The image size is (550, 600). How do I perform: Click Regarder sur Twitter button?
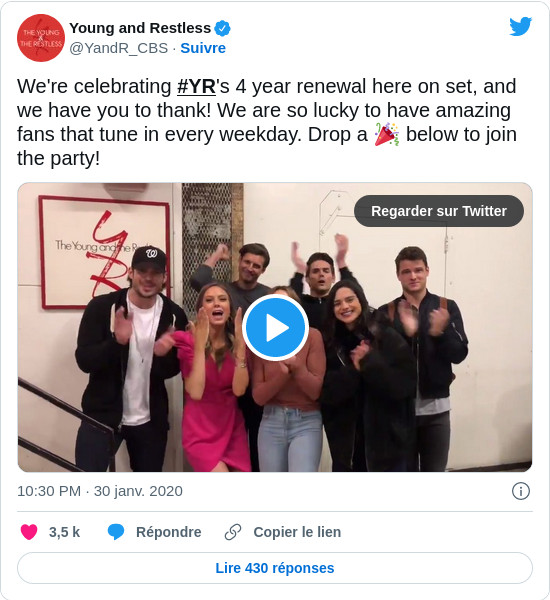pos(439,211)
